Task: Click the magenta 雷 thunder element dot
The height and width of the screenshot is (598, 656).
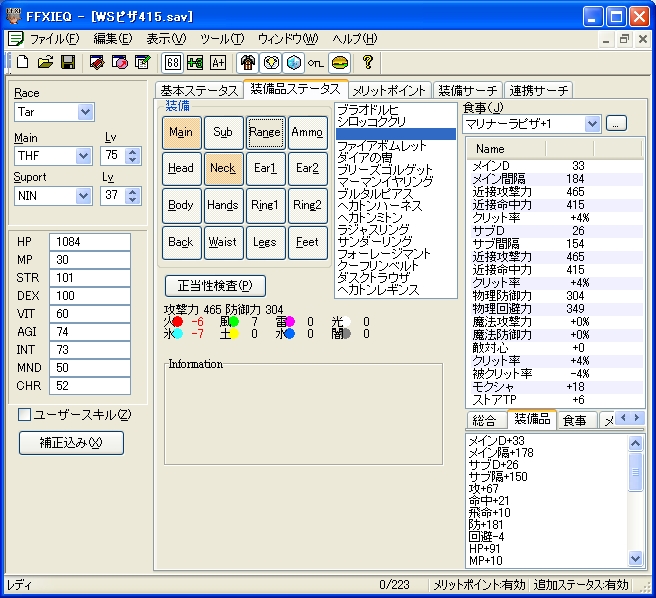Action: pyautogui.click(x=290, y=321)
